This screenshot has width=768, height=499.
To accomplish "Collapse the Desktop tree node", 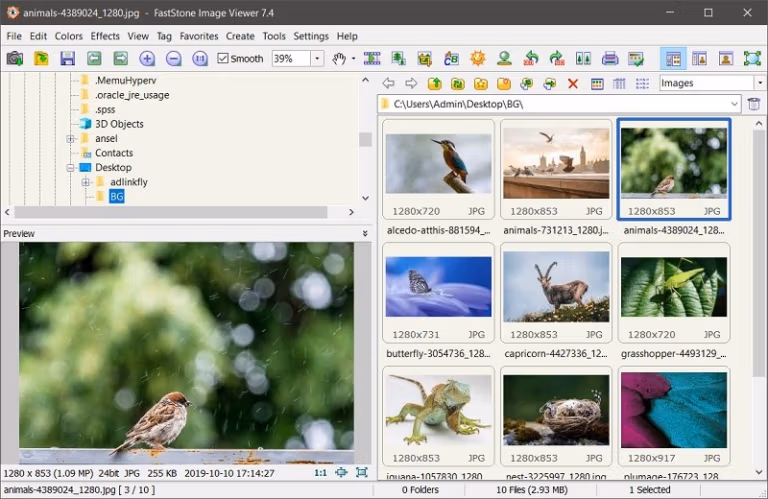I will point(71,167).
